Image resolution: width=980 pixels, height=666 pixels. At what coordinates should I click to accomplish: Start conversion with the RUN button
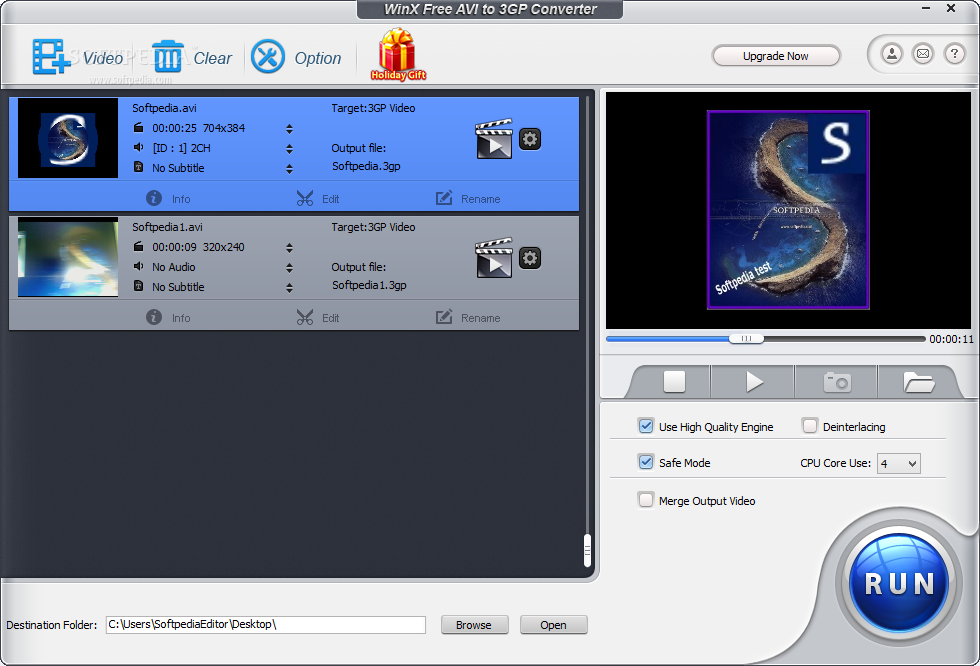[x=899, y=584]
